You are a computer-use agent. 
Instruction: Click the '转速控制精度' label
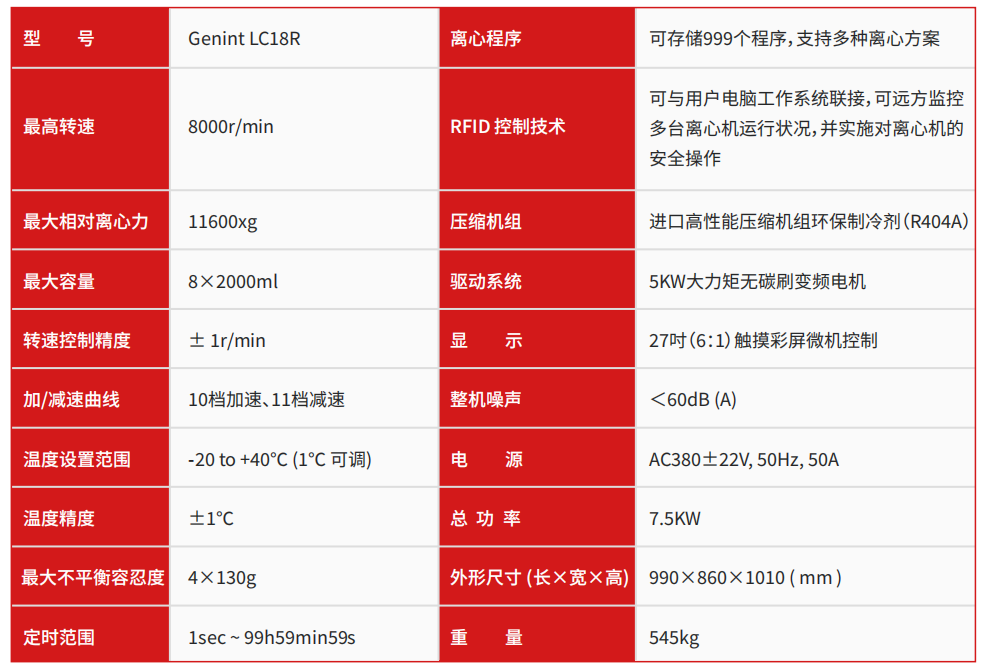77,340
